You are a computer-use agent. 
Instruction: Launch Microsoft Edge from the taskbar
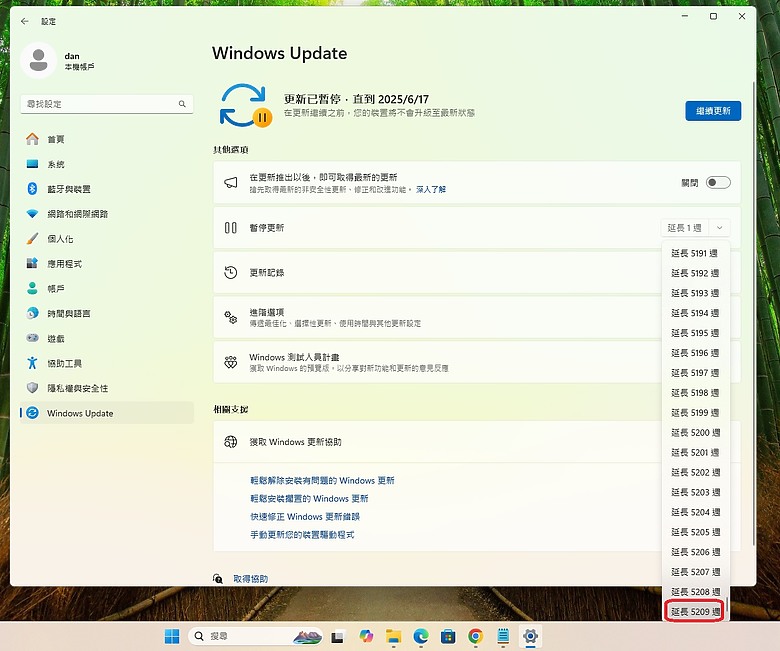(421, 636)
